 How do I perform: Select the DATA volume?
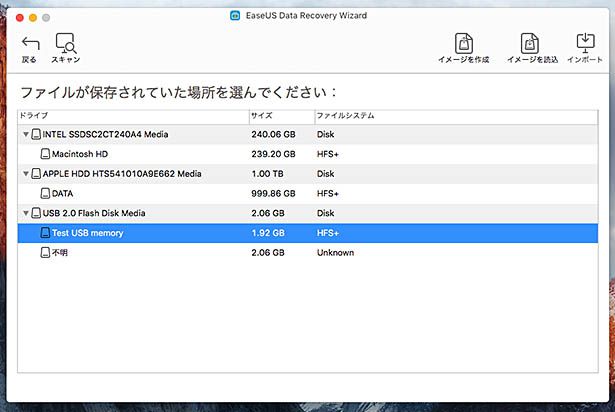click(308, 193)
